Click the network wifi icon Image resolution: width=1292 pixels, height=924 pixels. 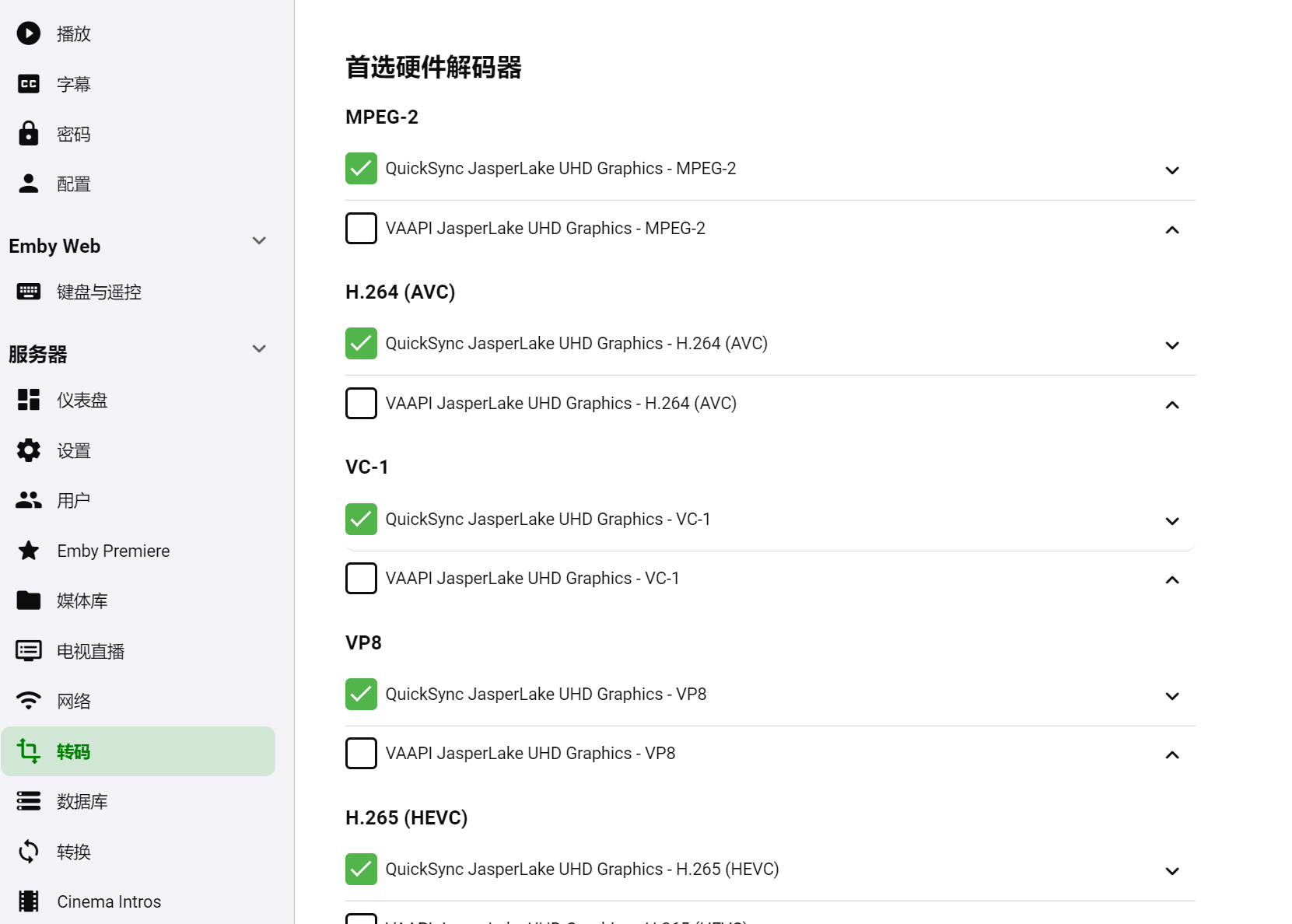[29, 701]
